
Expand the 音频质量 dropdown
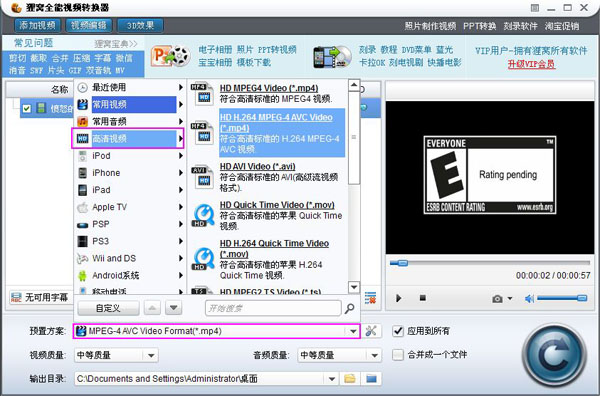point(374,355)
